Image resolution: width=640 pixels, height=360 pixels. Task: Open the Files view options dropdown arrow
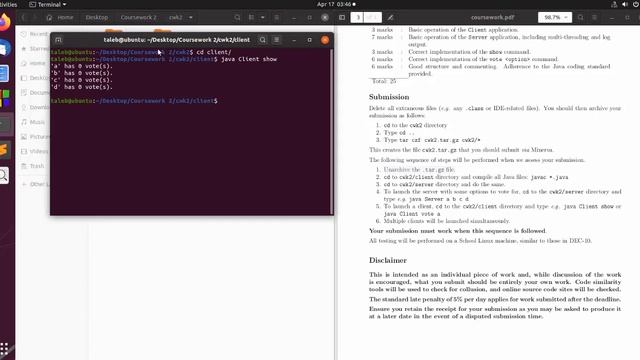pyautogui.click(x=262, y=18)
